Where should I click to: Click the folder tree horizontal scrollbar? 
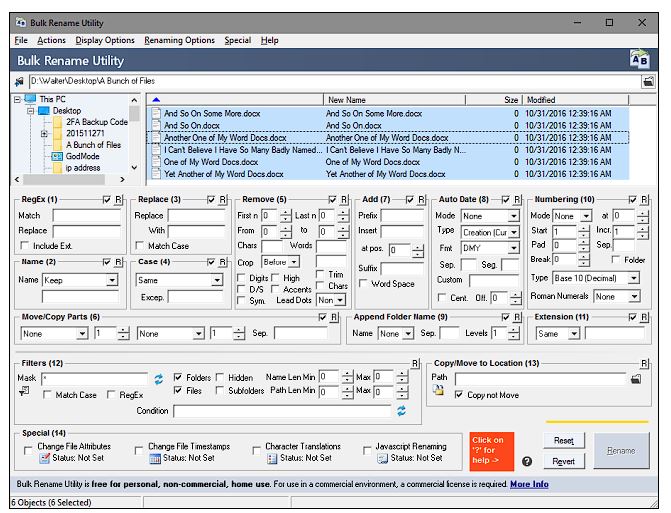click(x=69, y=179)
